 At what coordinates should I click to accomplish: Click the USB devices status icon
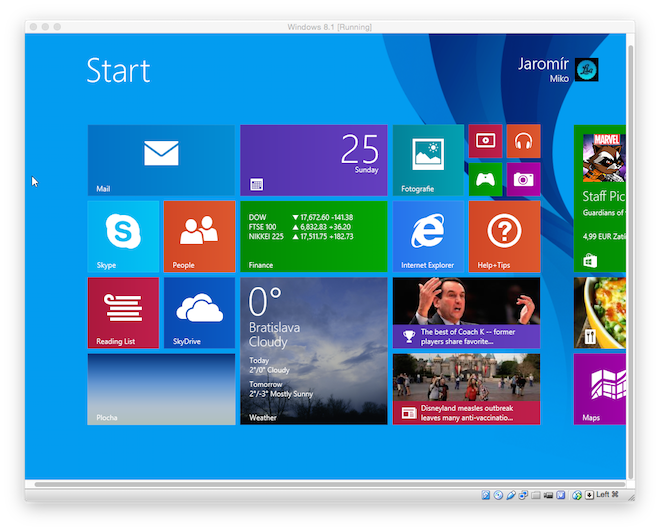(511, 495)
